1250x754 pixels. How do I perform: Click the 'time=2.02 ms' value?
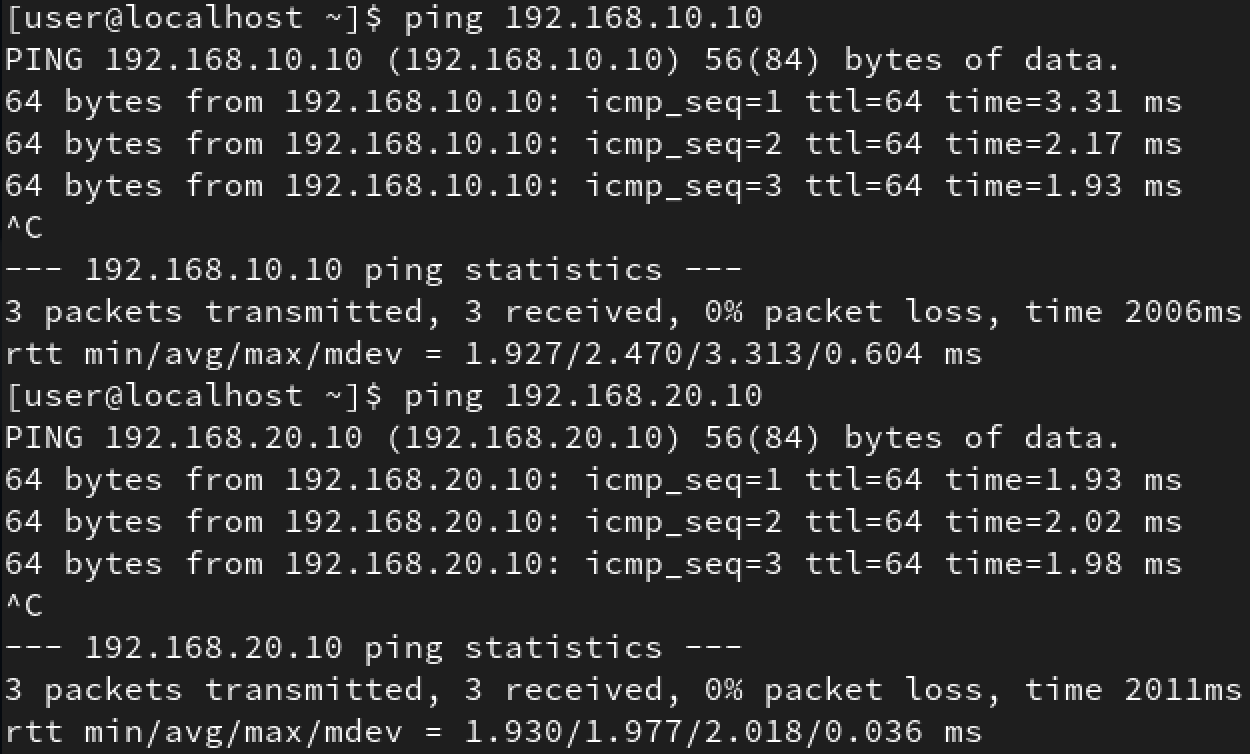(x=1063, y=522)
